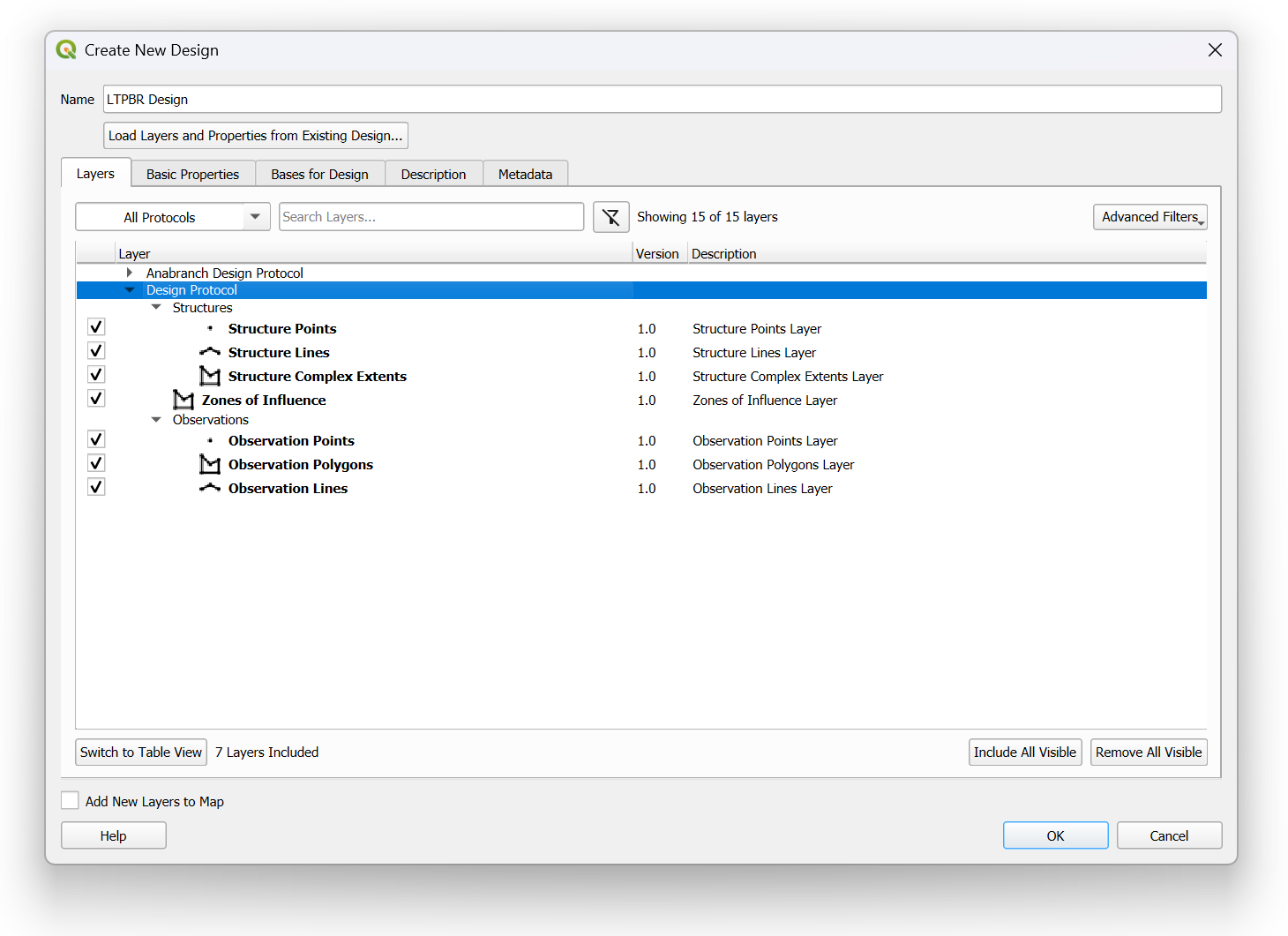Click the Structure Points point icon
Image resolution: width=1288 pixels, height=936 pixels.
(210, 329)
